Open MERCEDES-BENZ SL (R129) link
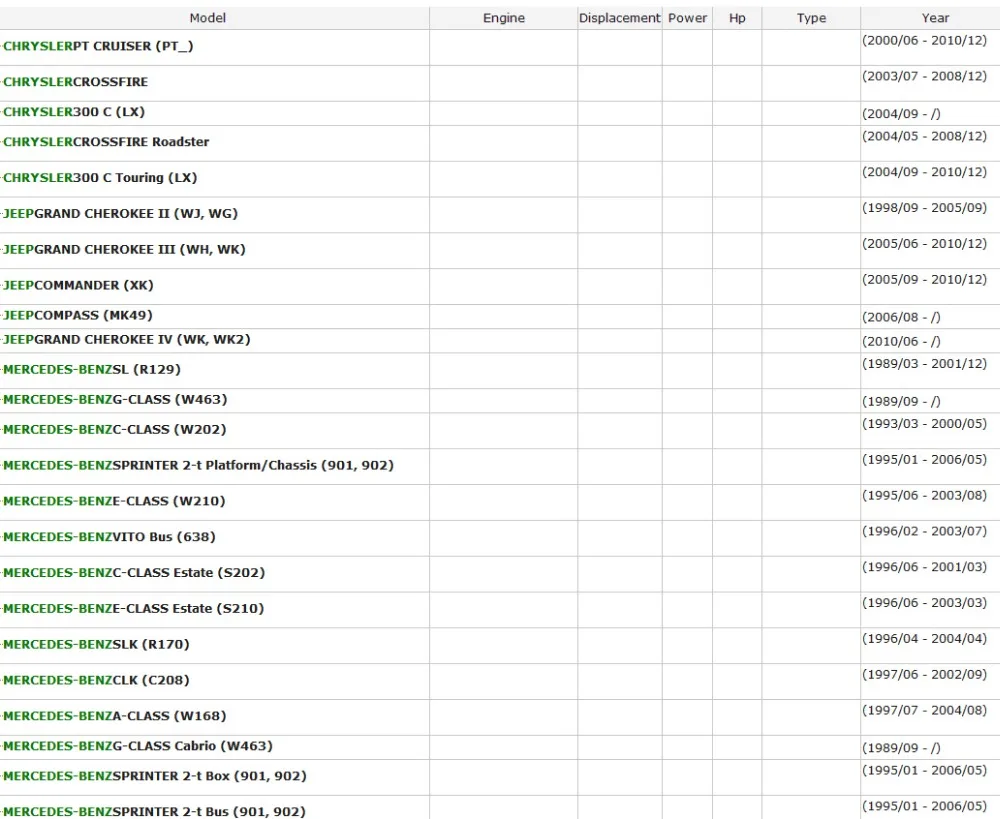This screenshot has height=819, width=1000. [x=91, y=369]
